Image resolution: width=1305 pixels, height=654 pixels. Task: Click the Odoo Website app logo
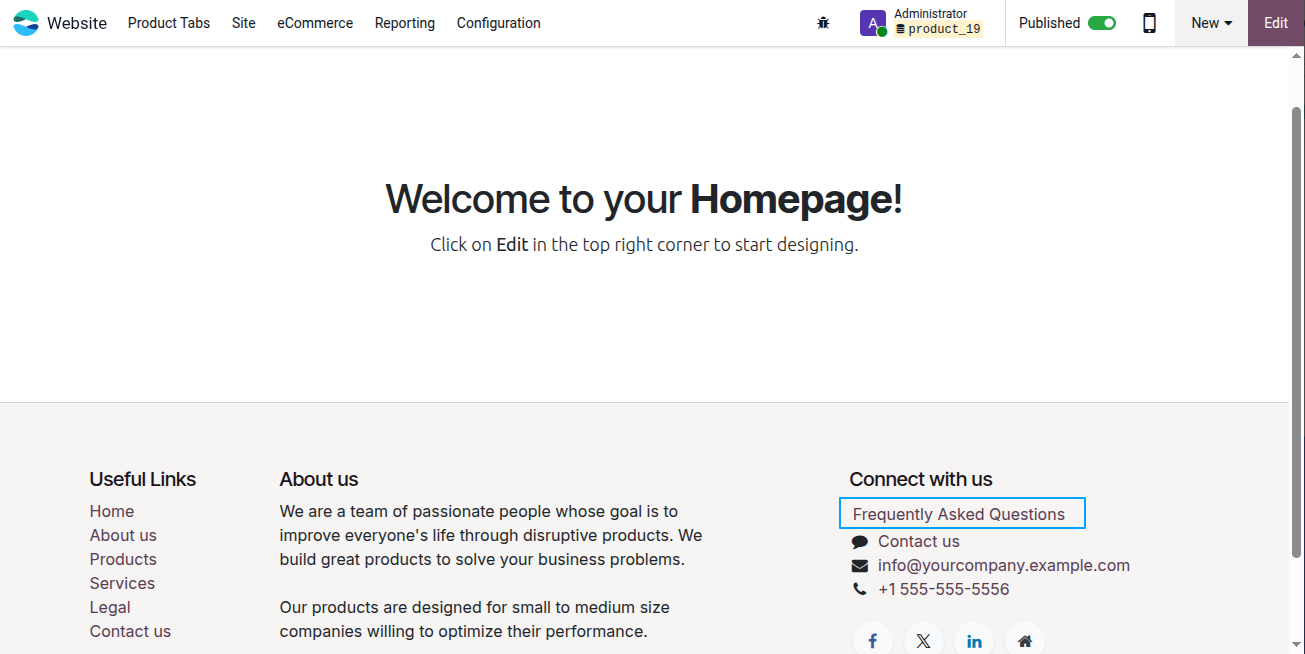point(26,23)
